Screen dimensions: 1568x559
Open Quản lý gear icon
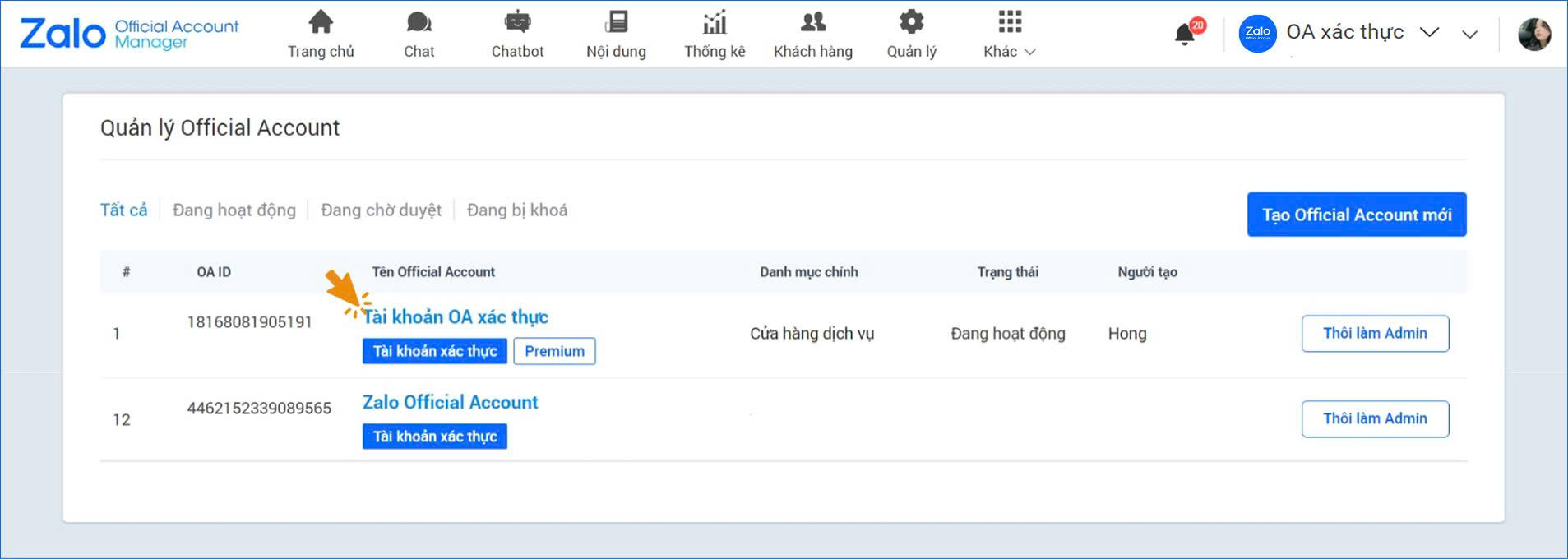coord(911,22)
